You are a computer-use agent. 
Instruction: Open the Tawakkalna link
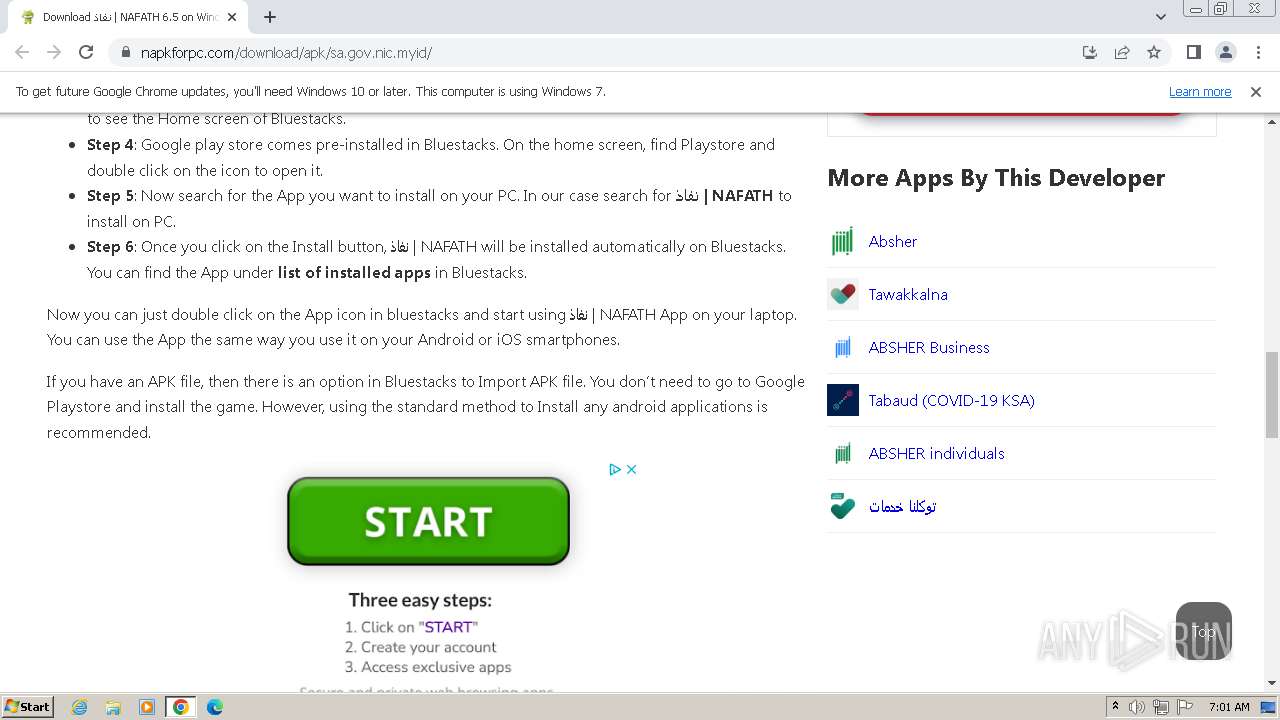pyautogui.click(x=908, y=295)
